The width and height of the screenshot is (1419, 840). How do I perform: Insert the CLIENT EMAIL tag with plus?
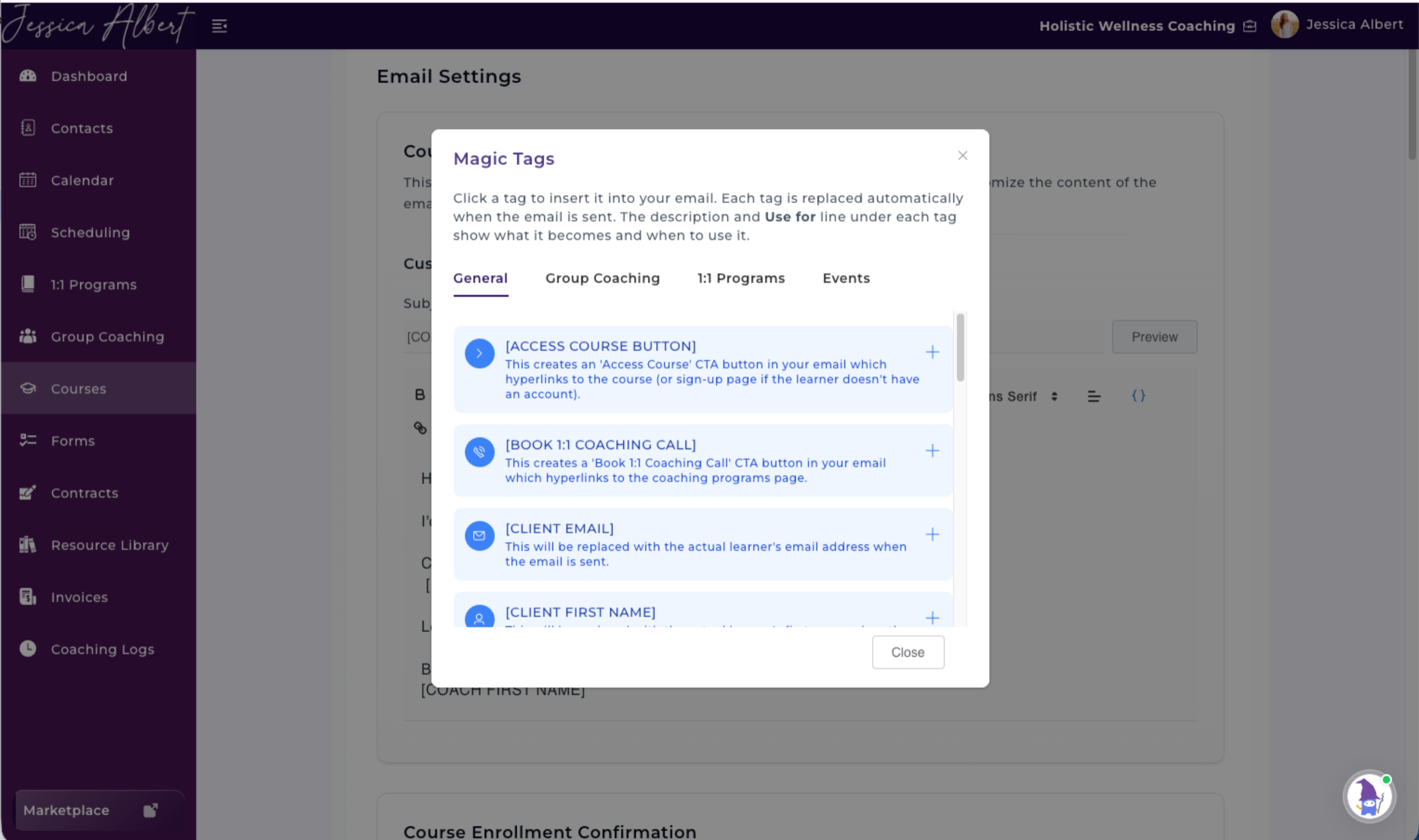932,535
